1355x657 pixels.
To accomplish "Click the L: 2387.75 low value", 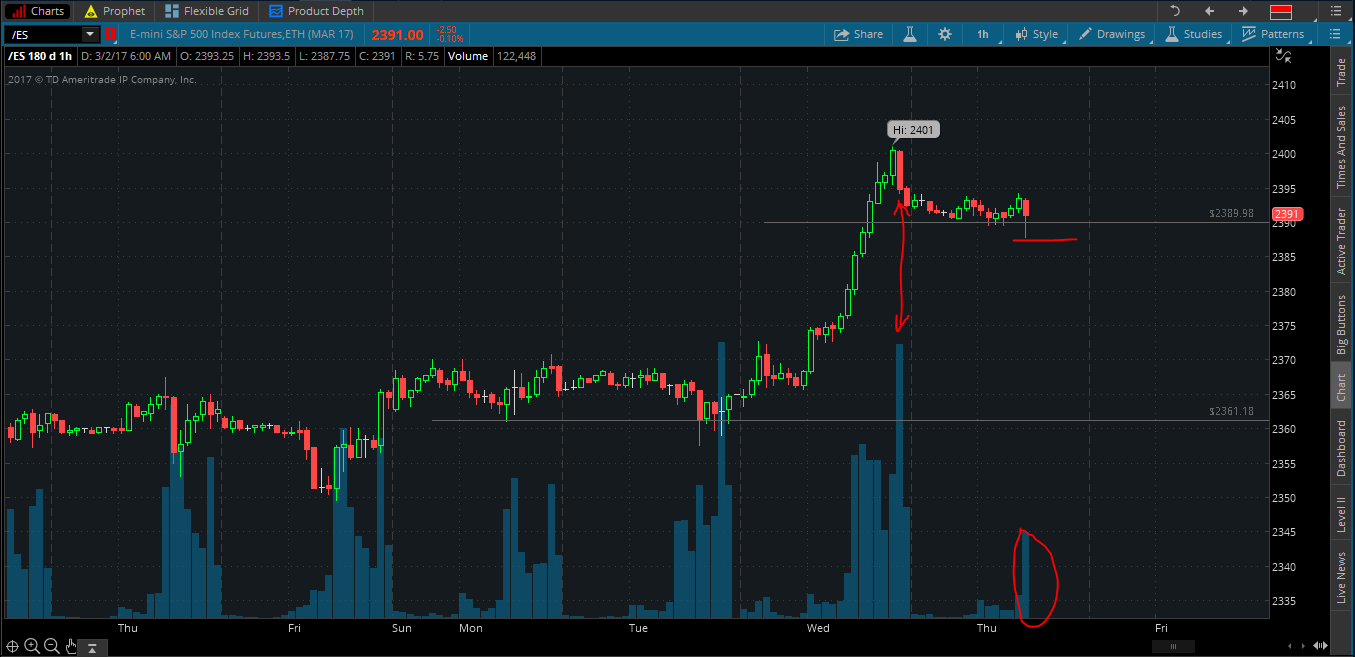I will click(x=324, y=56).
